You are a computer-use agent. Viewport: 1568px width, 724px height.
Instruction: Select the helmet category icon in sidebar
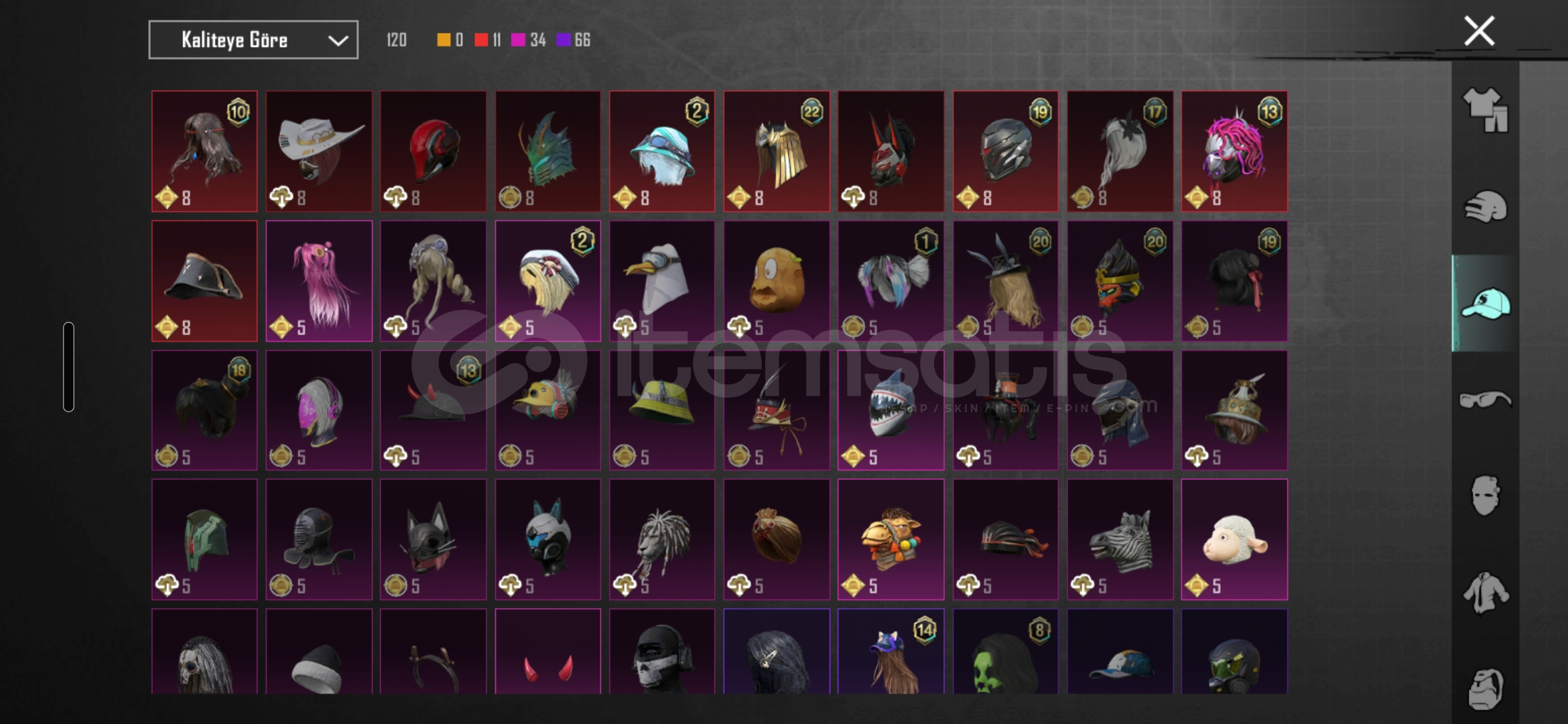(x=1485, y=206)
